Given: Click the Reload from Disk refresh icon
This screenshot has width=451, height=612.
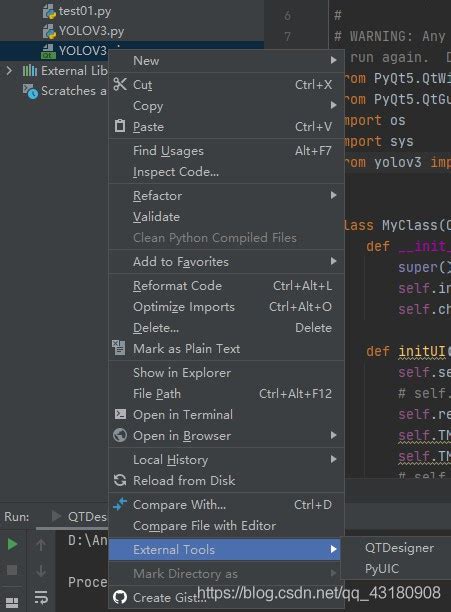Looking at the screenshot, I should tap(120, 480).
